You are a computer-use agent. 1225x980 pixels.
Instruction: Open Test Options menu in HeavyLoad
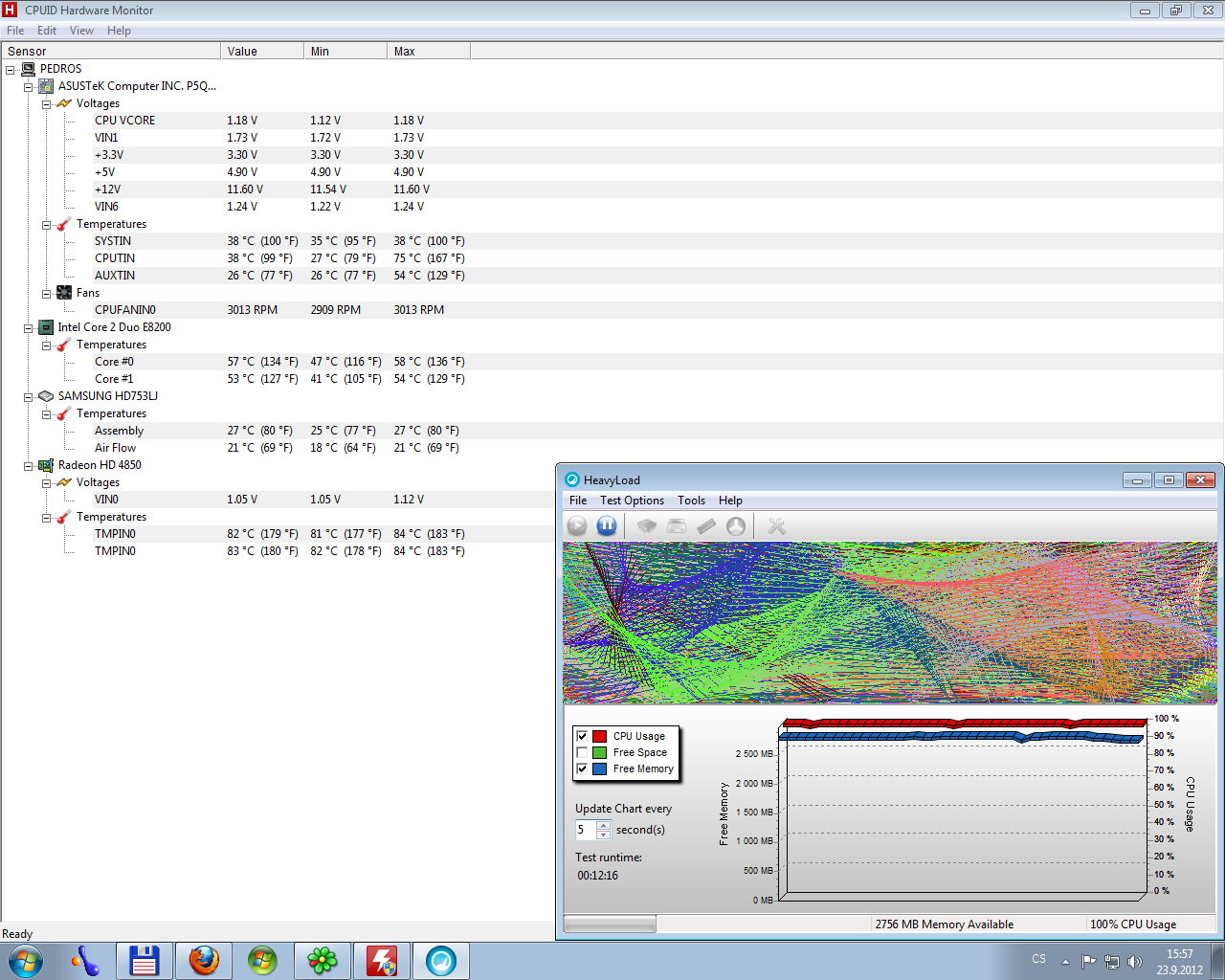coord(632,501)
